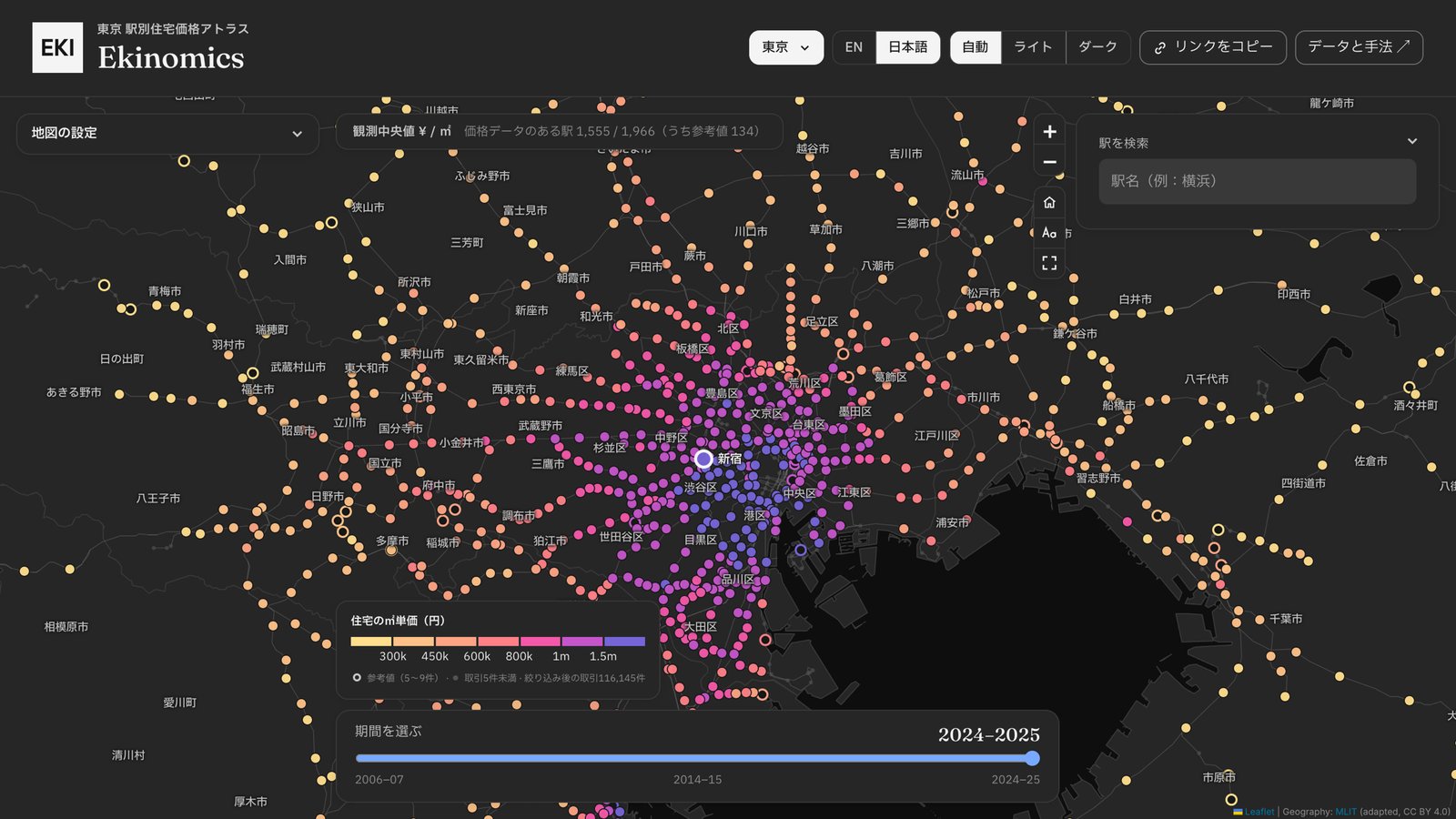
Task: Collapse the 駅を検索 panel chevron
Action: pyautogui.click(x=1412, y=141)
